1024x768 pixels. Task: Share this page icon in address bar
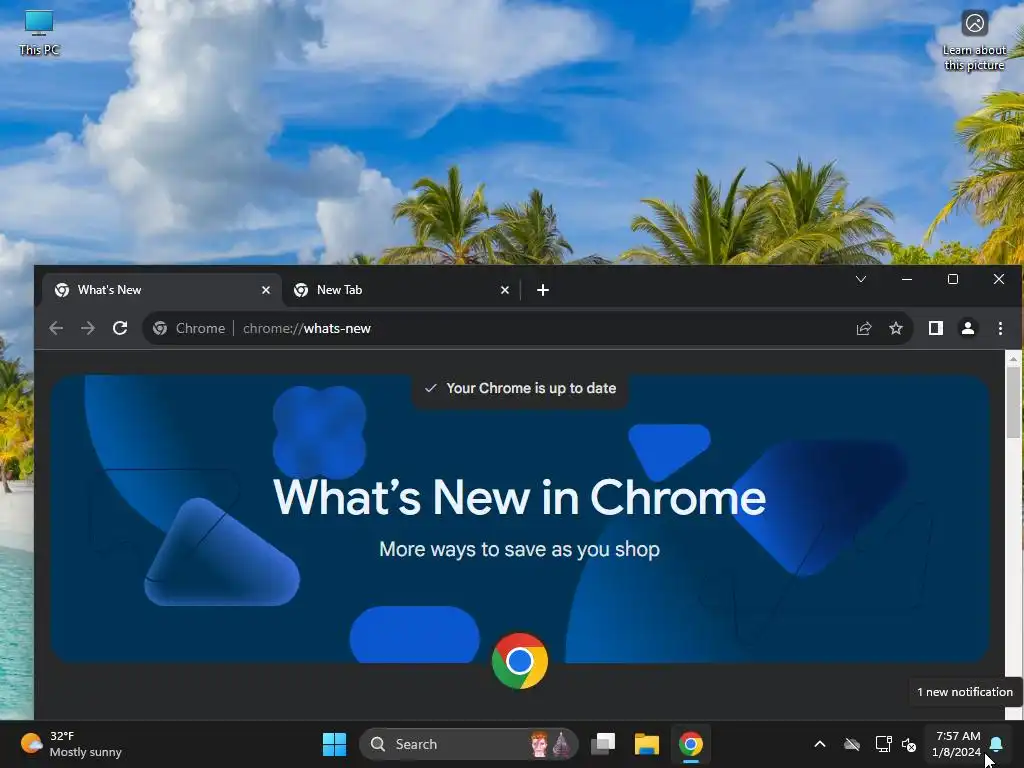864,328
